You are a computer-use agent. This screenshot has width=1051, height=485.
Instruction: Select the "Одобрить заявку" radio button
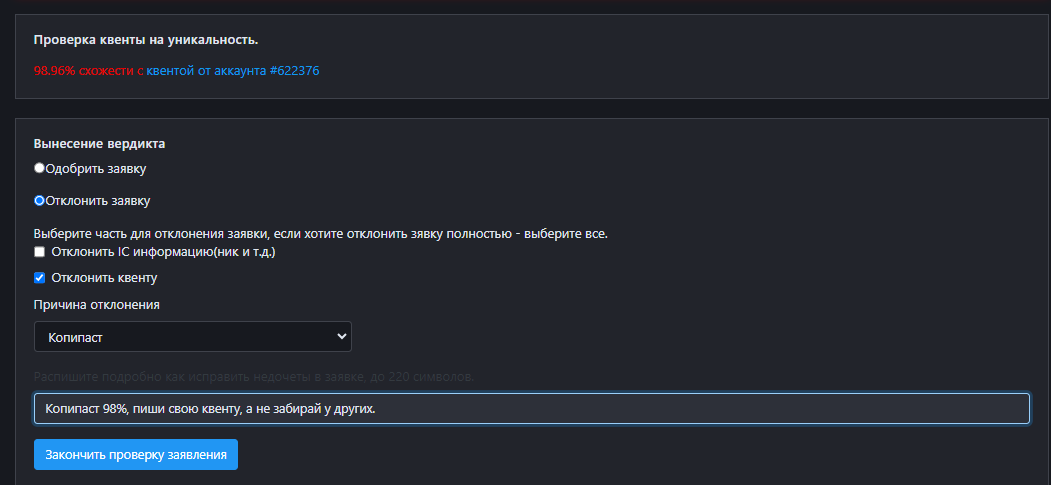[x=39, y=169]
